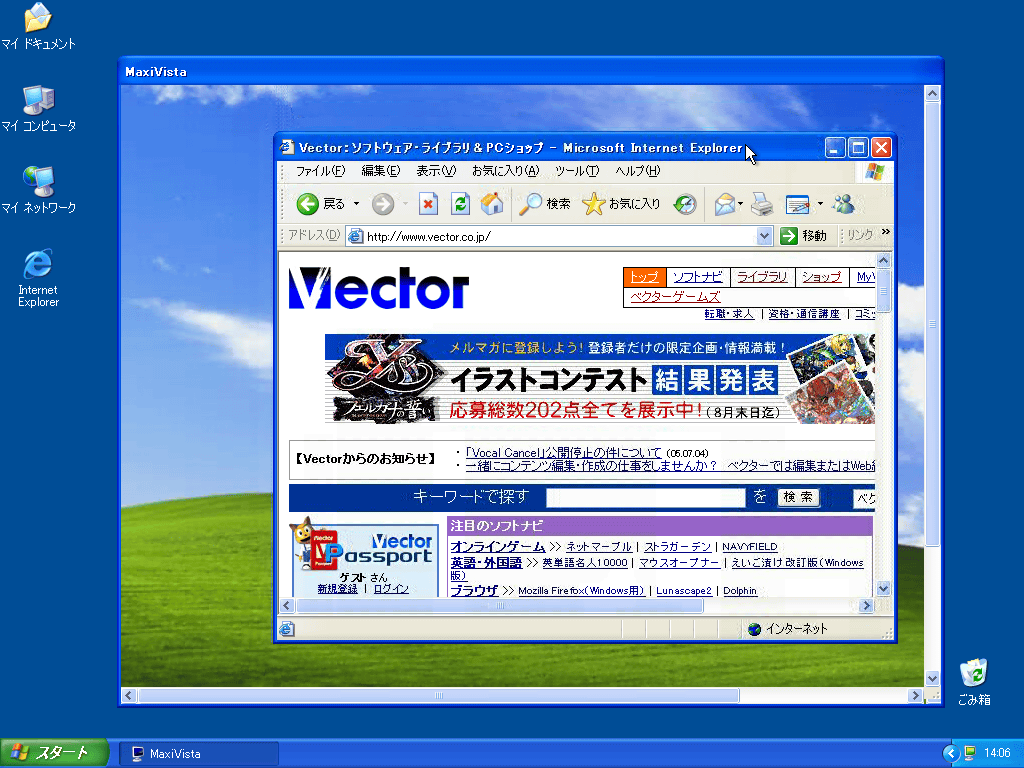Click the MaxiVista taskbar button

click(199, 754)
